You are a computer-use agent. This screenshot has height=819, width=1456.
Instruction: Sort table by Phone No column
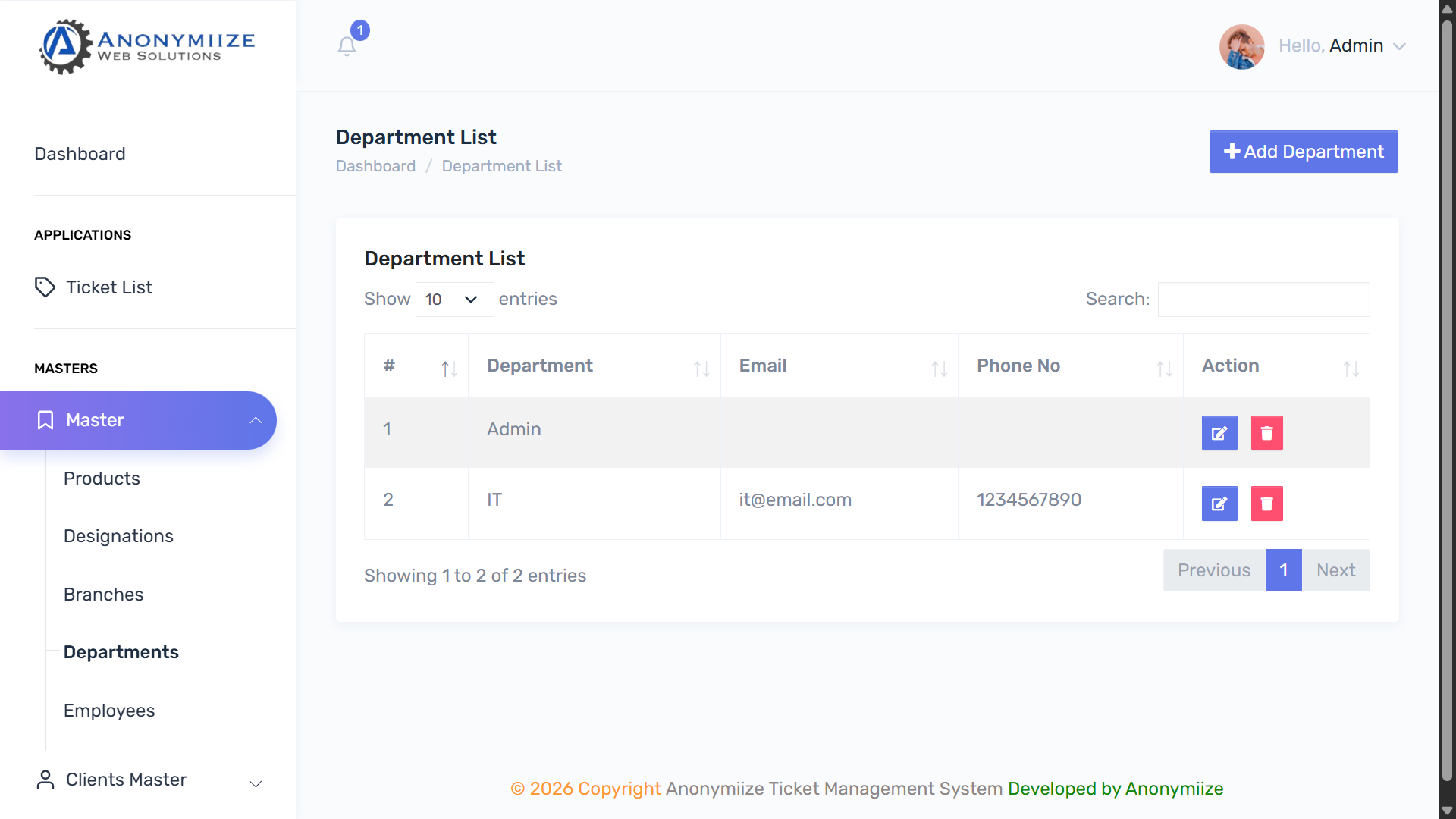point(1071,366)
